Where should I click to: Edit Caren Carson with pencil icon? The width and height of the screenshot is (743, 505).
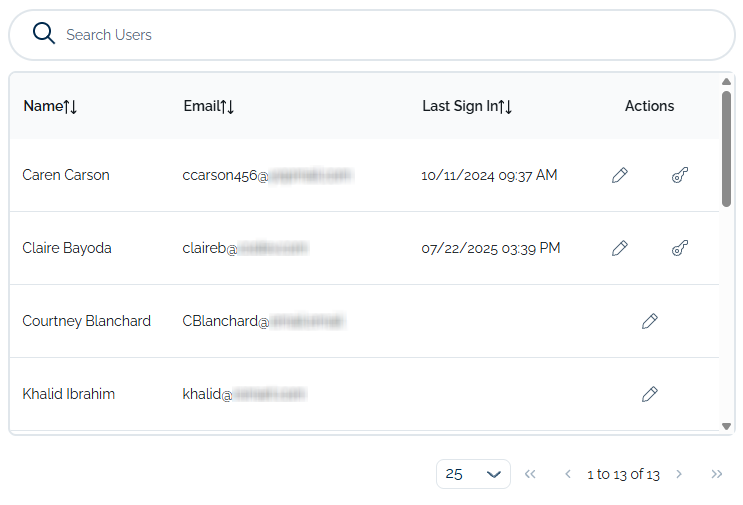coord(620,175)
